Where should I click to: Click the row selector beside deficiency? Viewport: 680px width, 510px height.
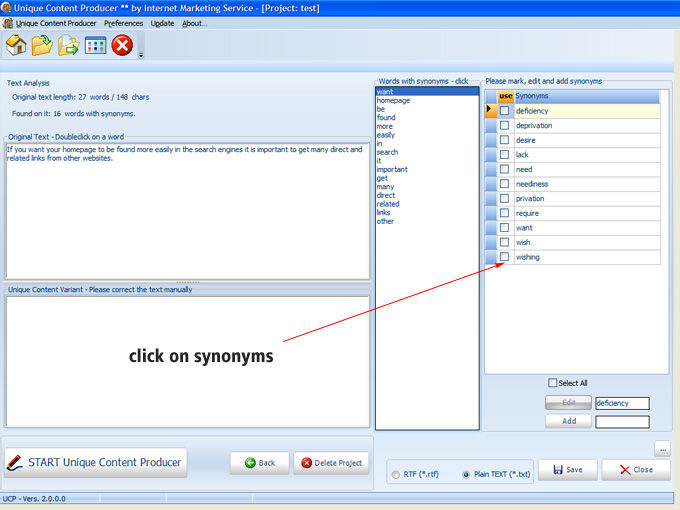tap(490, 111)
